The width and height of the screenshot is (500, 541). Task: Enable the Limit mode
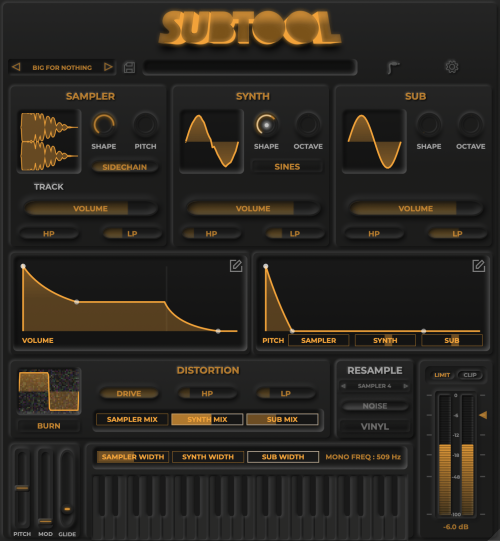point(442,375)
